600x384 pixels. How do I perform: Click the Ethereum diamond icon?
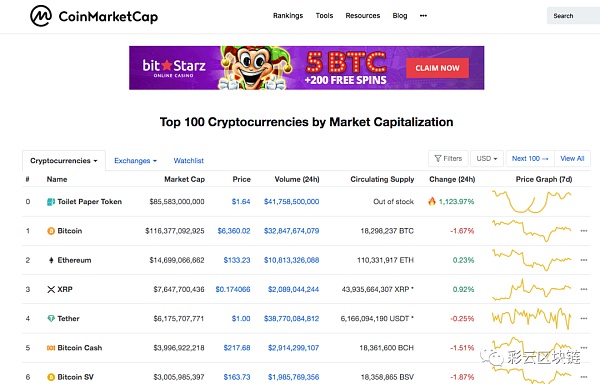coord(51,260)
